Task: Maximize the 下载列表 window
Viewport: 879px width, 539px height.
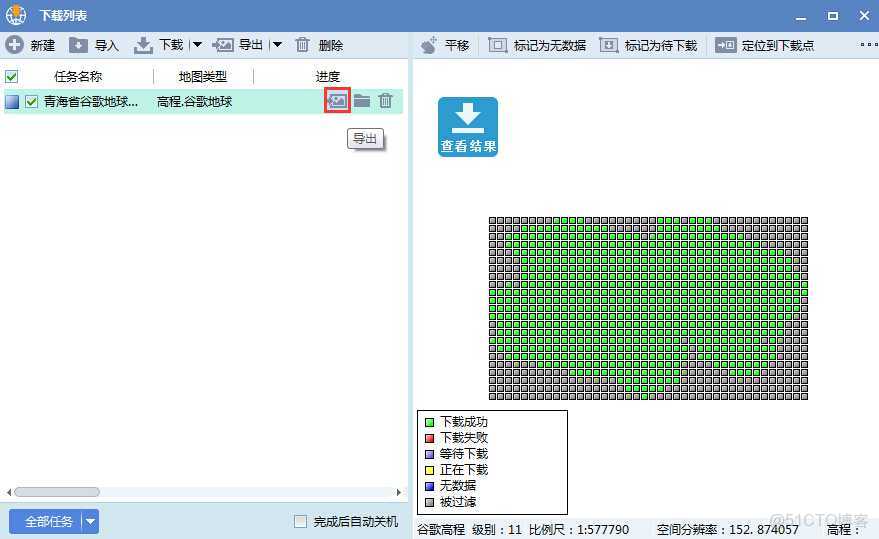Action: 833,16
